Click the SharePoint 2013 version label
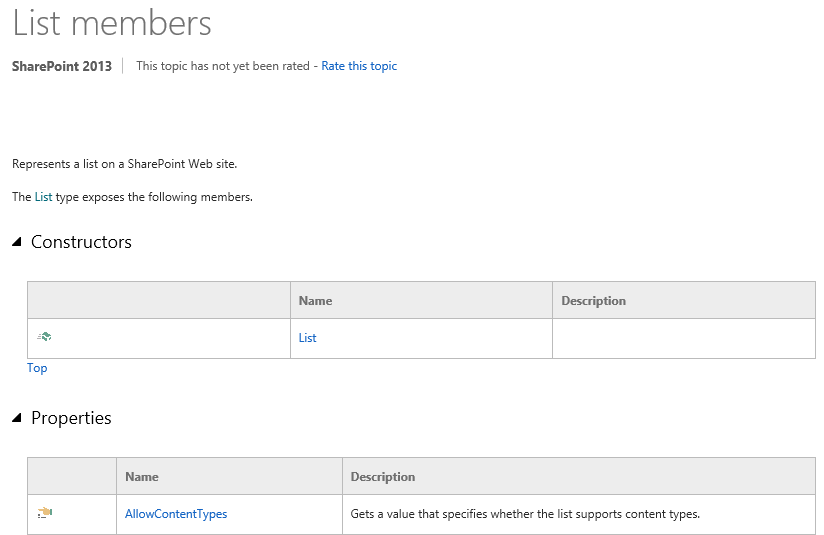The height and width of the screenshot is (535, 824). pos(62,66)
